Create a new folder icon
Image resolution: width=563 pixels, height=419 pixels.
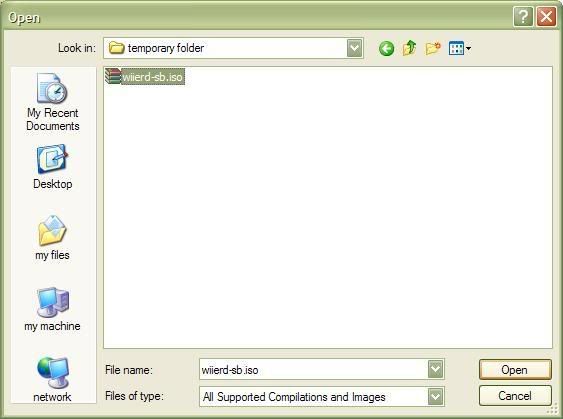tap(433, 48)
